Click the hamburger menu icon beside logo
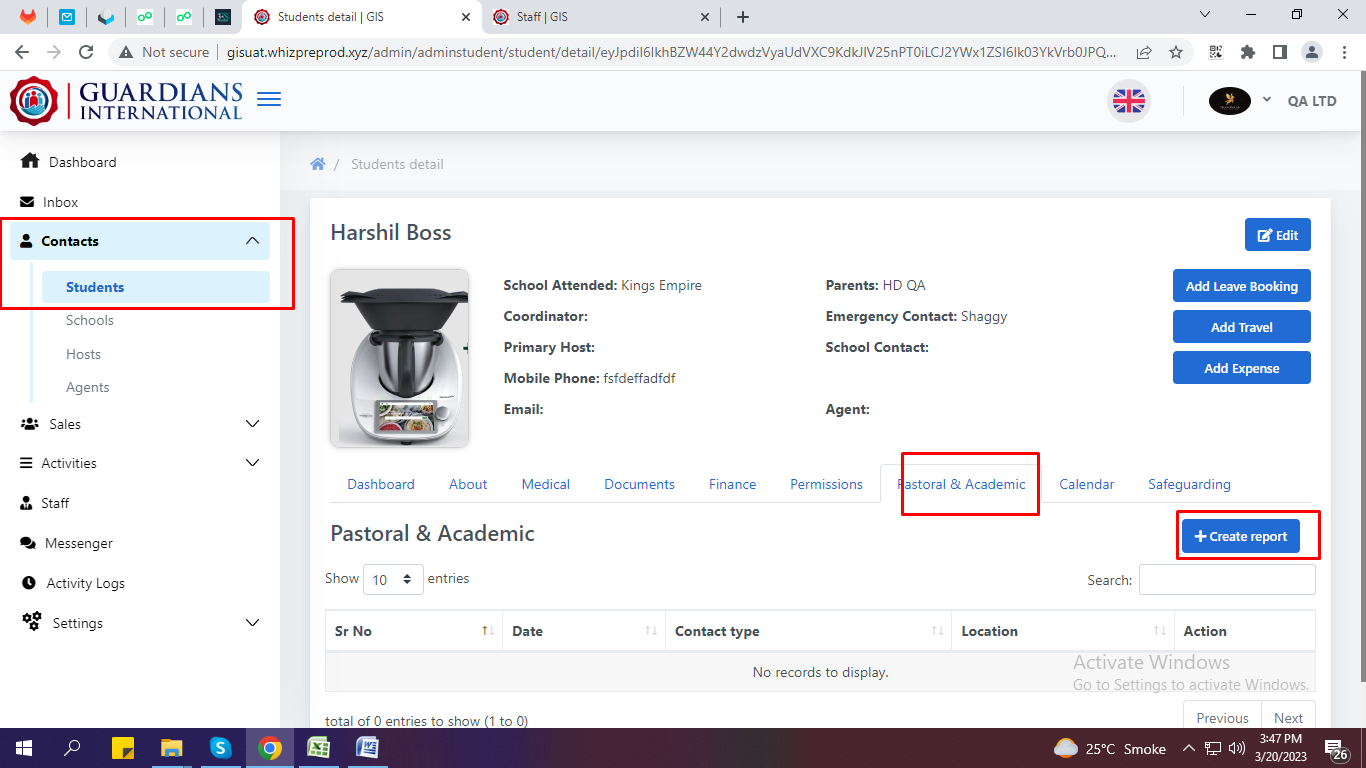 tap(269, 99)
